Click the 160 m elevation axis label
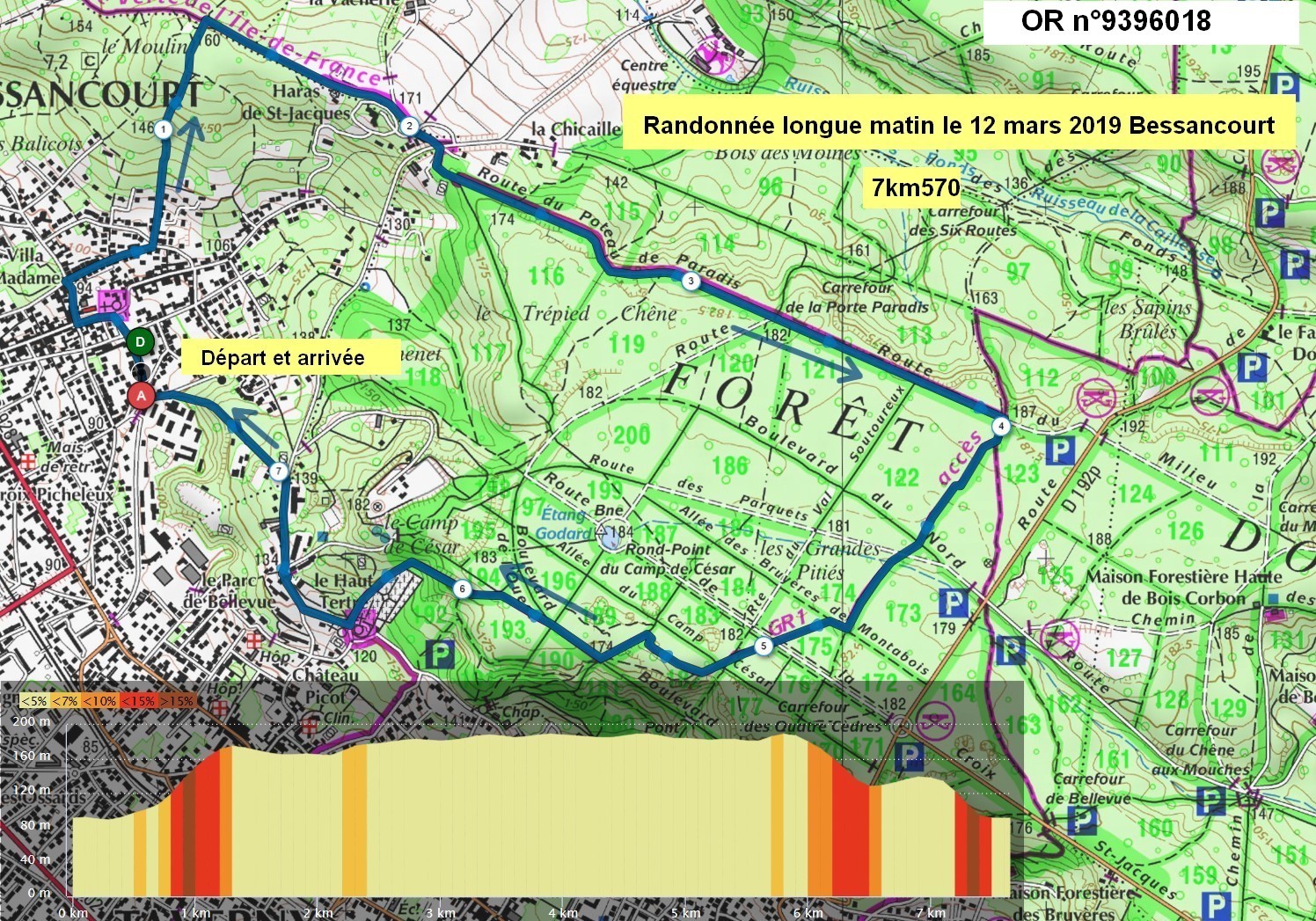Viewport: 1316px width, 921px height. point(33,756)
